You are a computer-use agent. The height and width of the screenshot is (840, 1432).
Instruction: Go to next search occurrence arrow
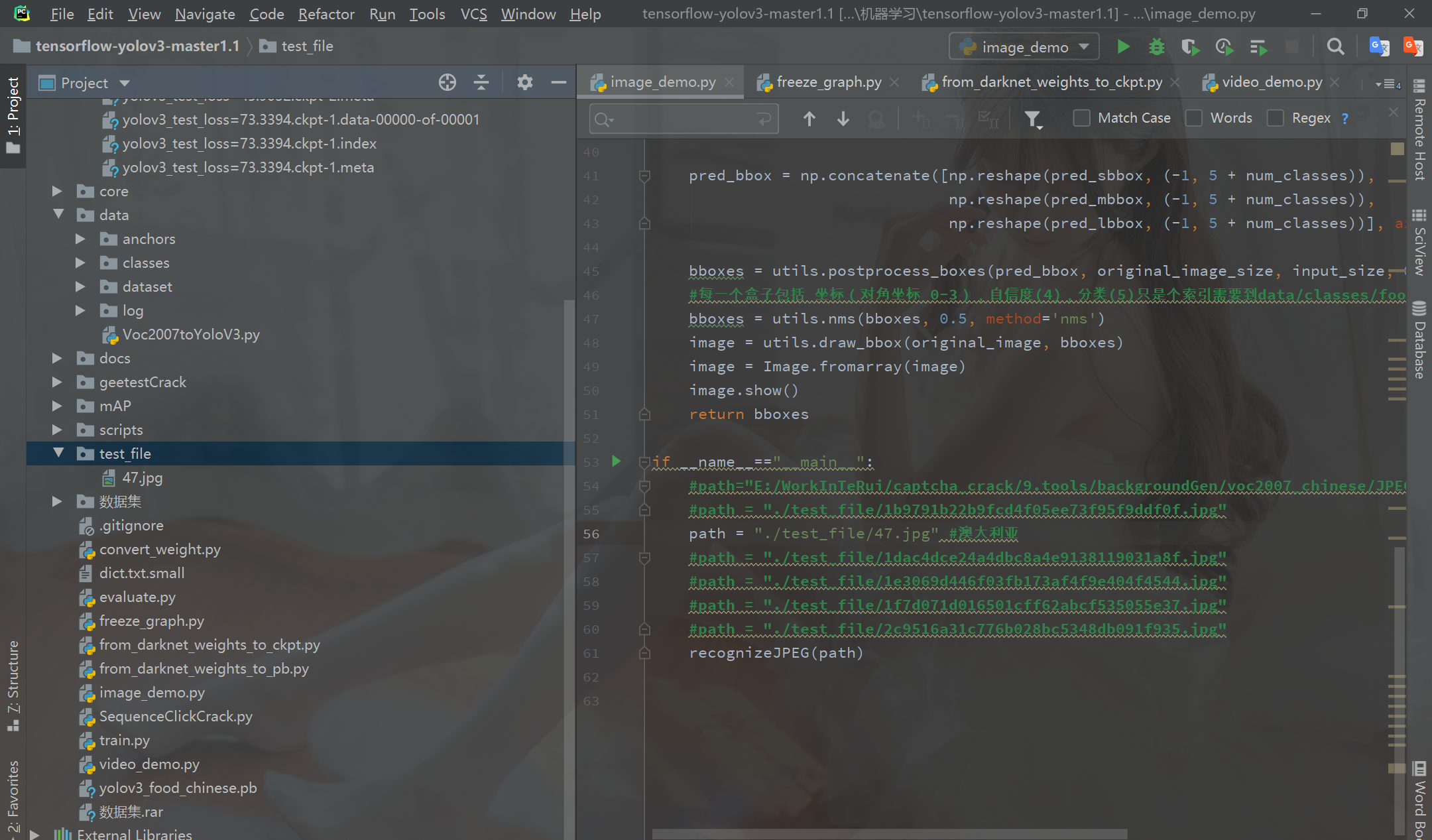[843, 119]
